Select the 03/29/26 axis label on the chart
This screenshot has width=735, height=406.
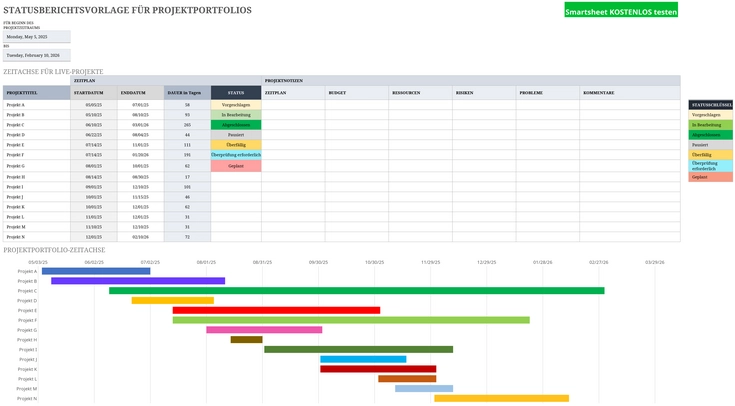(x=655, y=263)
